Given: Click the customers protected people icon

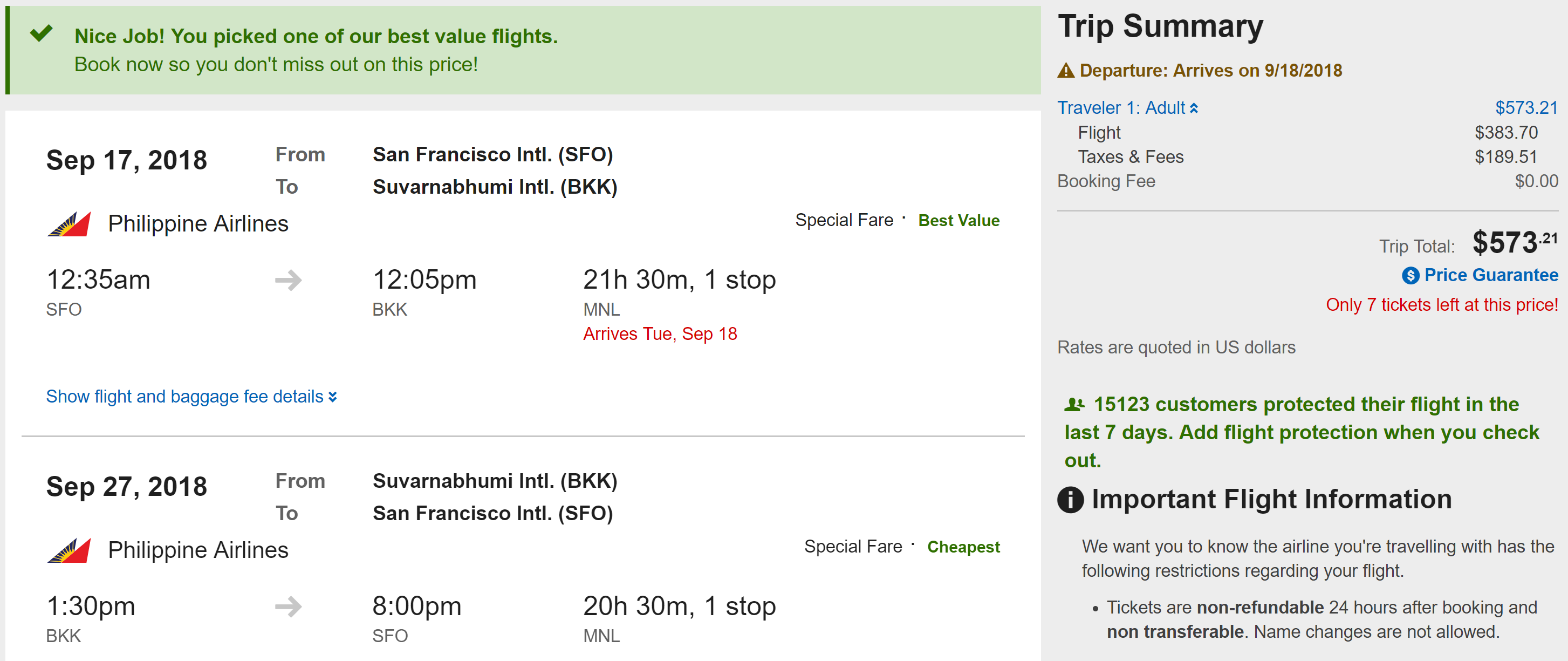Looking at the screenshot, I should coord(1074,404).
